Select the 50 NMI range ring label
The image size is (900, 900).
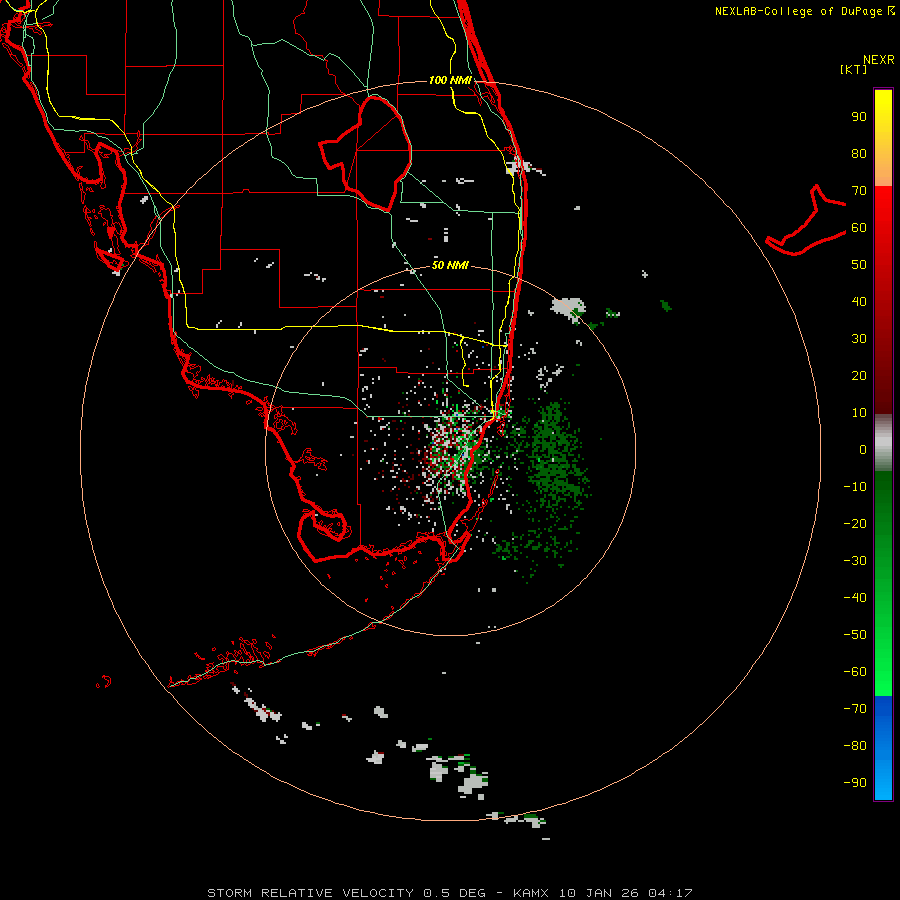click(x=450, y=265)
